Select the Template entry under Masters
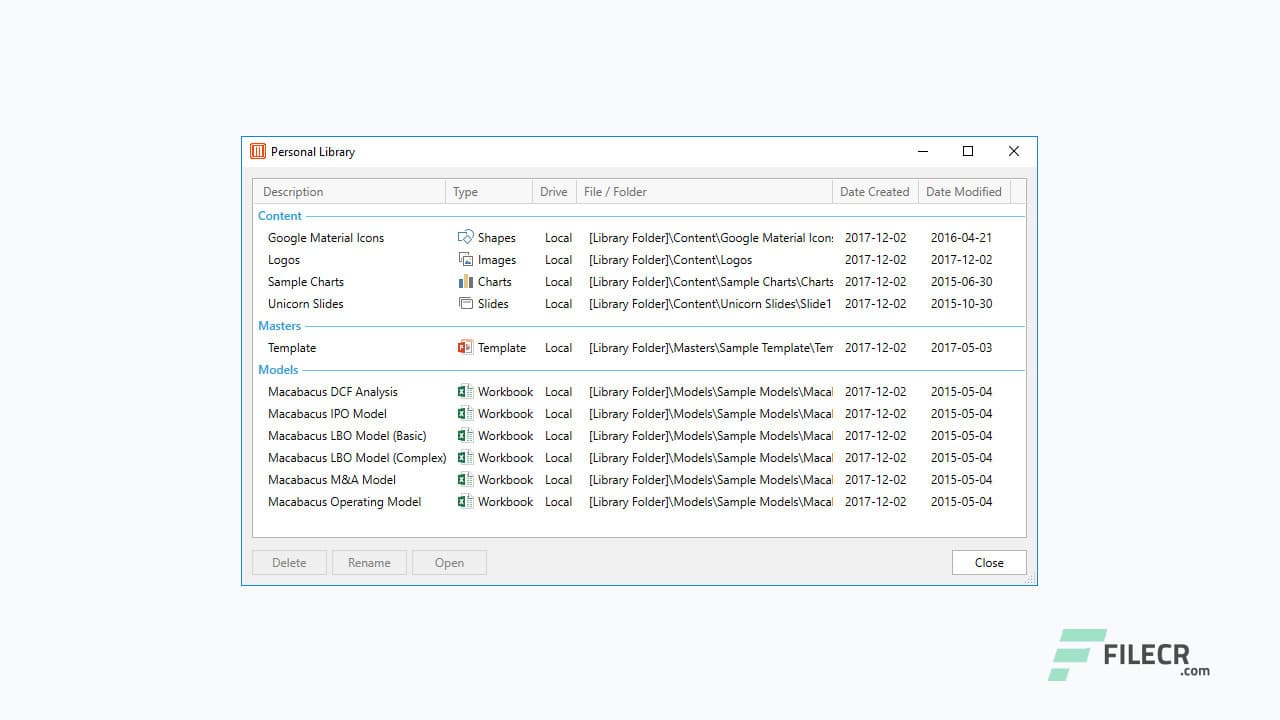1280x720 pixels. click(291, 347)
